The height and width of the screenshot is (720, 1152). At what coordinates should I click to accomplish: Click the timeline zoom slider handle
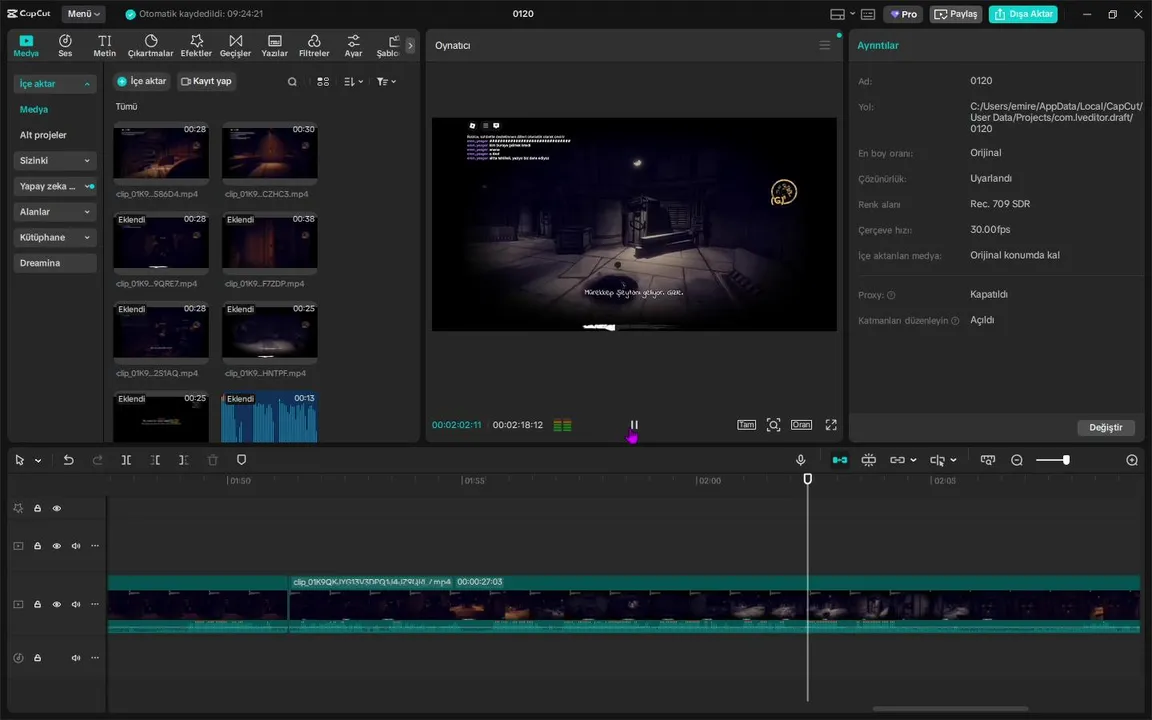tap(1066, 460)
